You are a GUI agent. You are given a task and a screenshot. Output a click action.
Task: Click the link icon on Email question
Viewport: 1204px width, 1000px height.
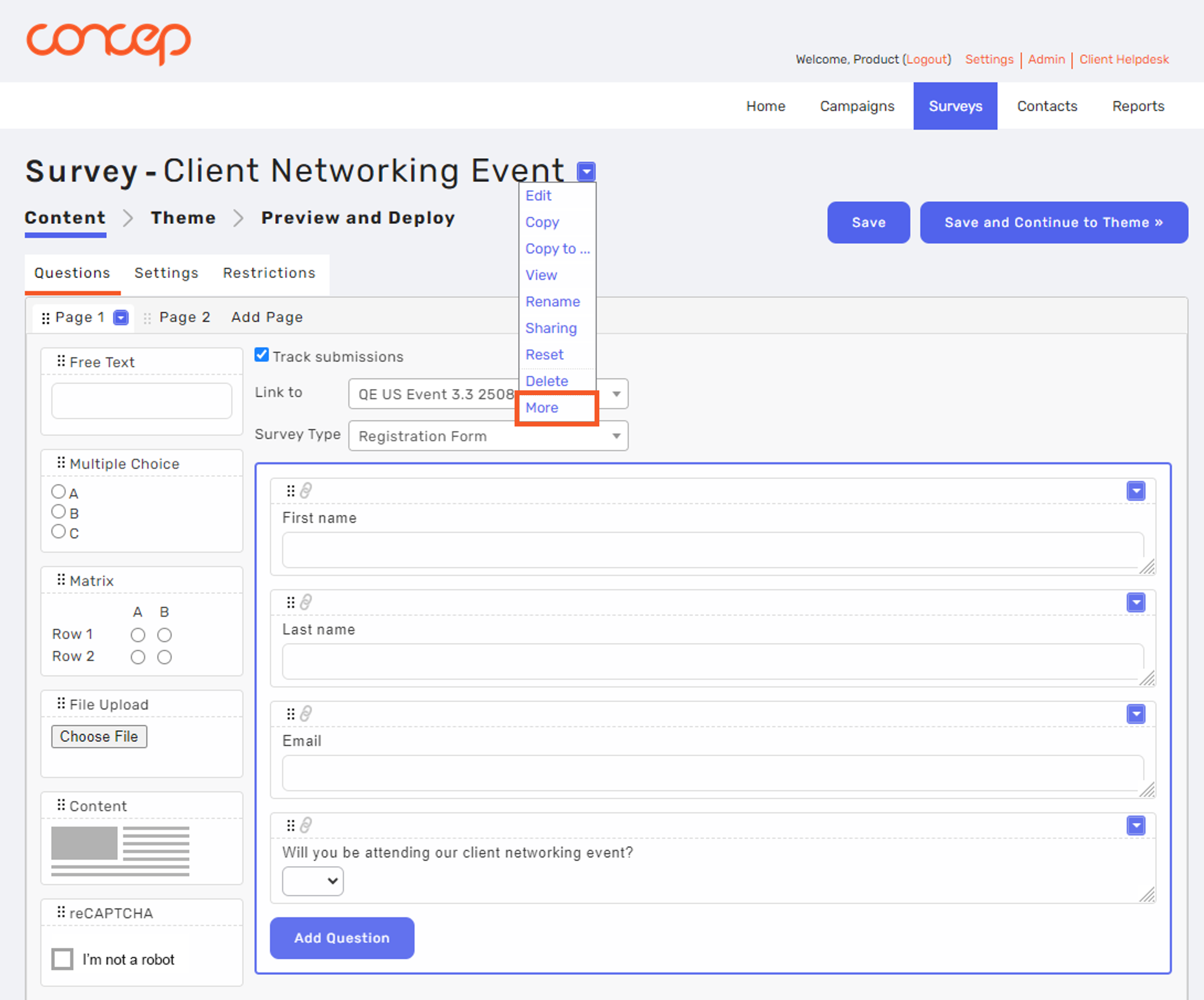click(306, 714)
